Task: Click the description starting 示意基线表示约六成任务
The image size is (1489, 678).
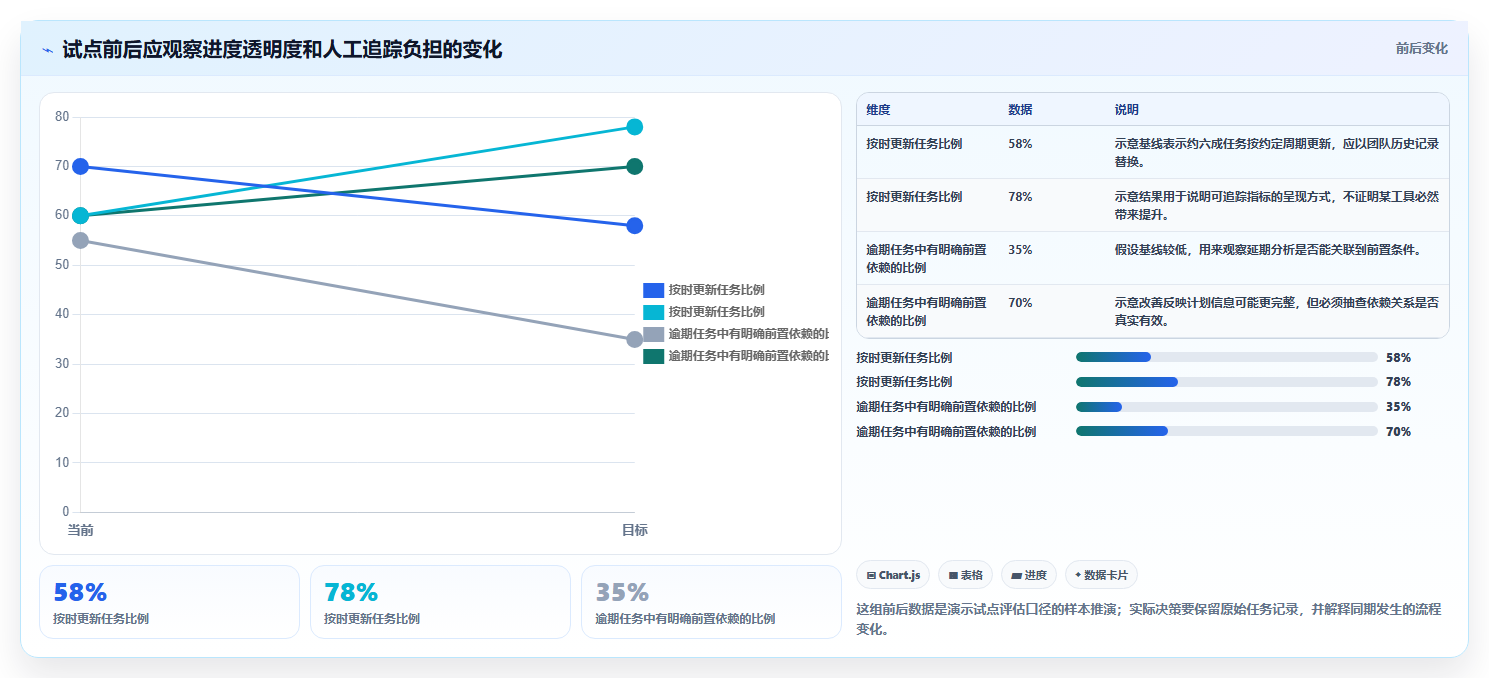Action: coord(1277,153)
